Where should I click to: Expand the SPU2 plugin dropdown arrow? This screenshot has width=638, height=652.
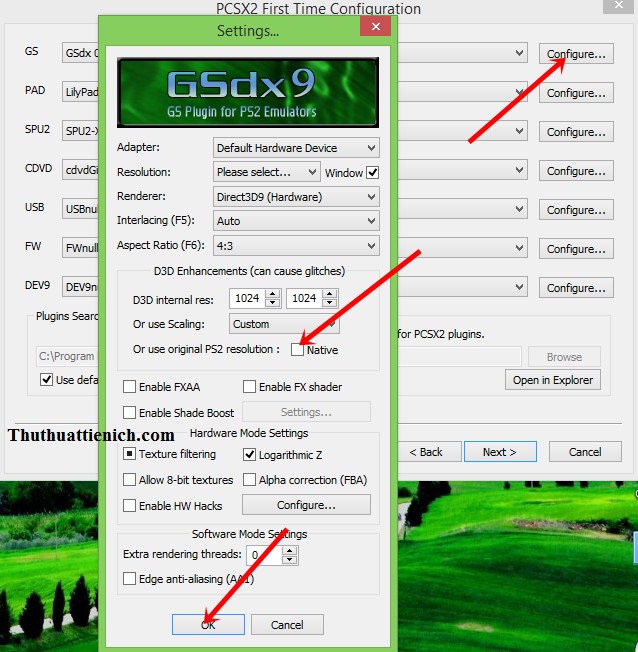519,131
